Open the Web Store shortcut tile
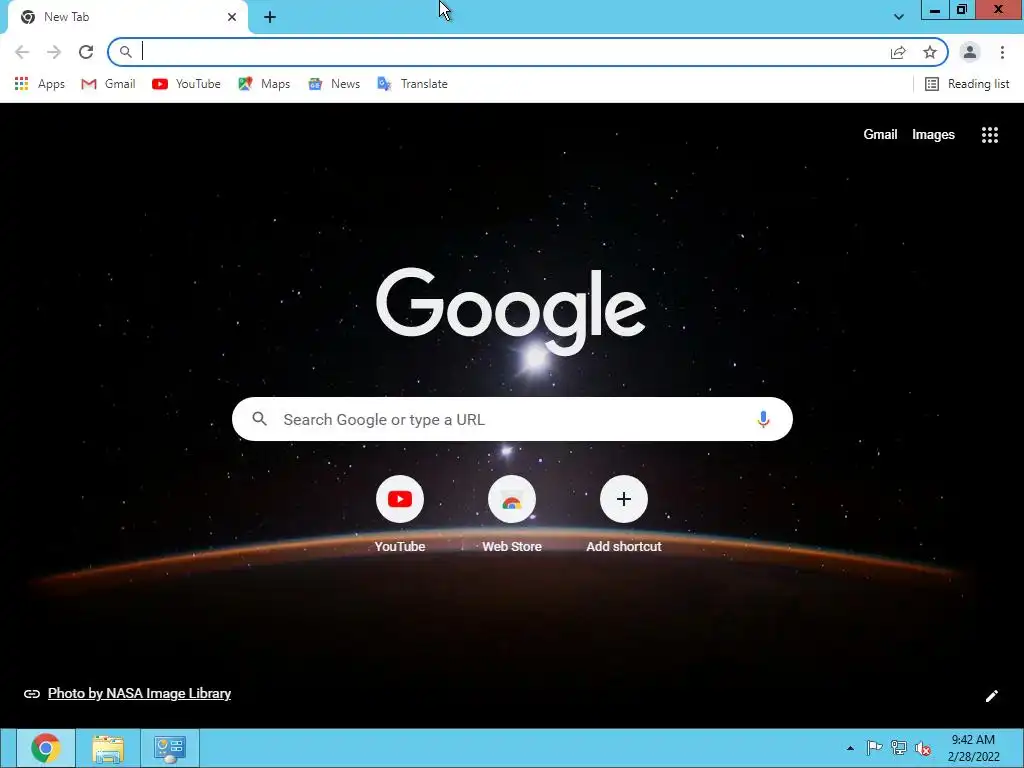Viewport: 1024px width, 768px height. tap(511, 515)
